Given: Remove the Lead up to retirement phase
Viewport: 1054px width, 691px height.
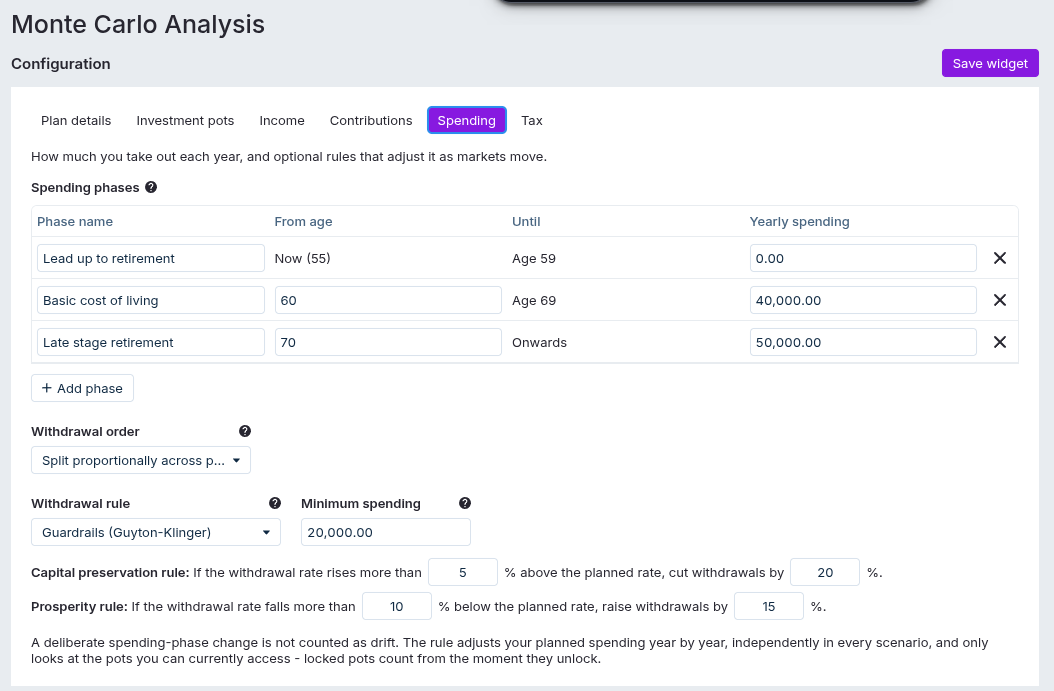Looking at the screenshot, I should (x=1000, y=258).
